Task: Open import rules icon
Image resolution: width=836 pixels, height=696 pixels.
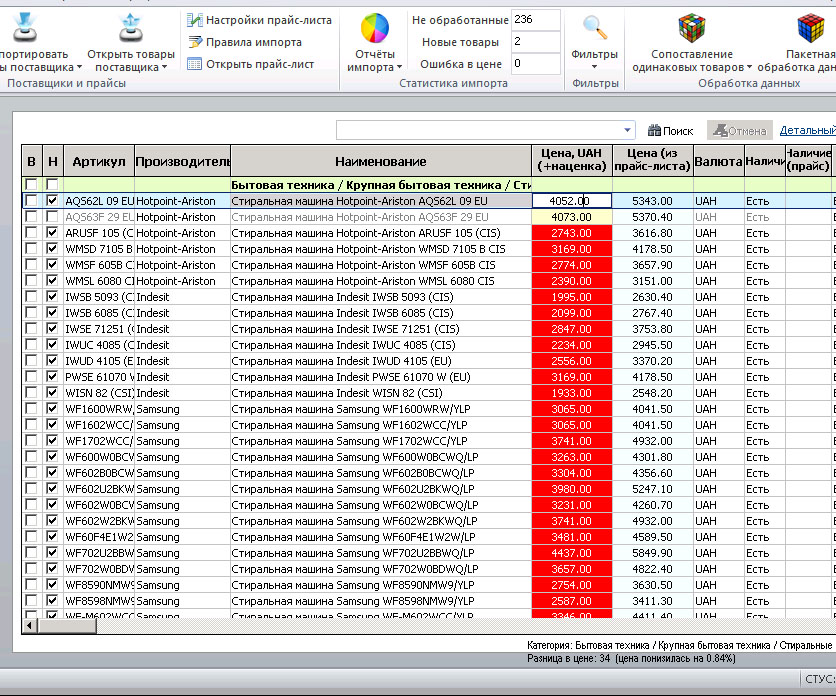Action: click(194, 42)
